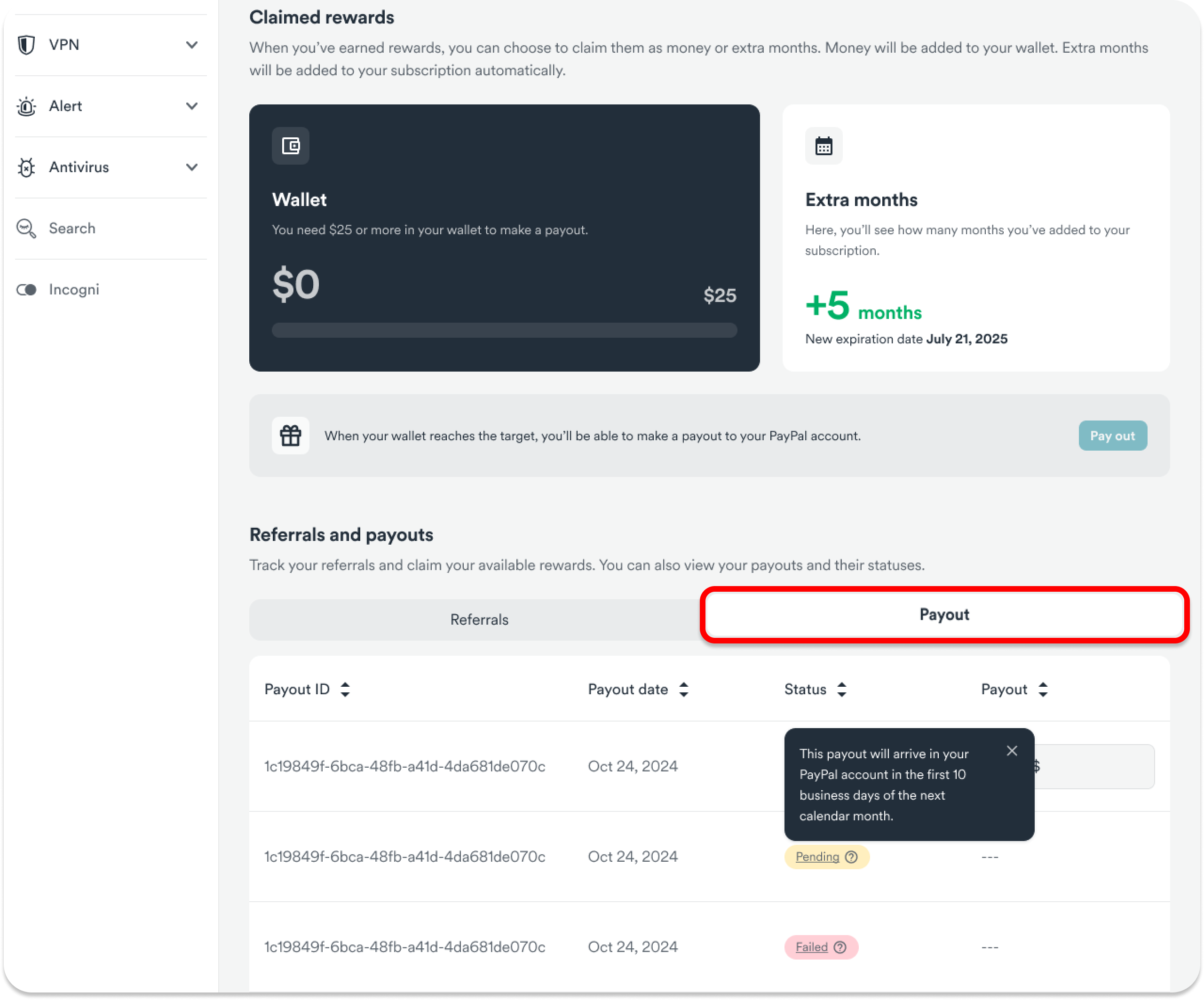
Task: Click the Pending status link
Action: click(817, 857)
